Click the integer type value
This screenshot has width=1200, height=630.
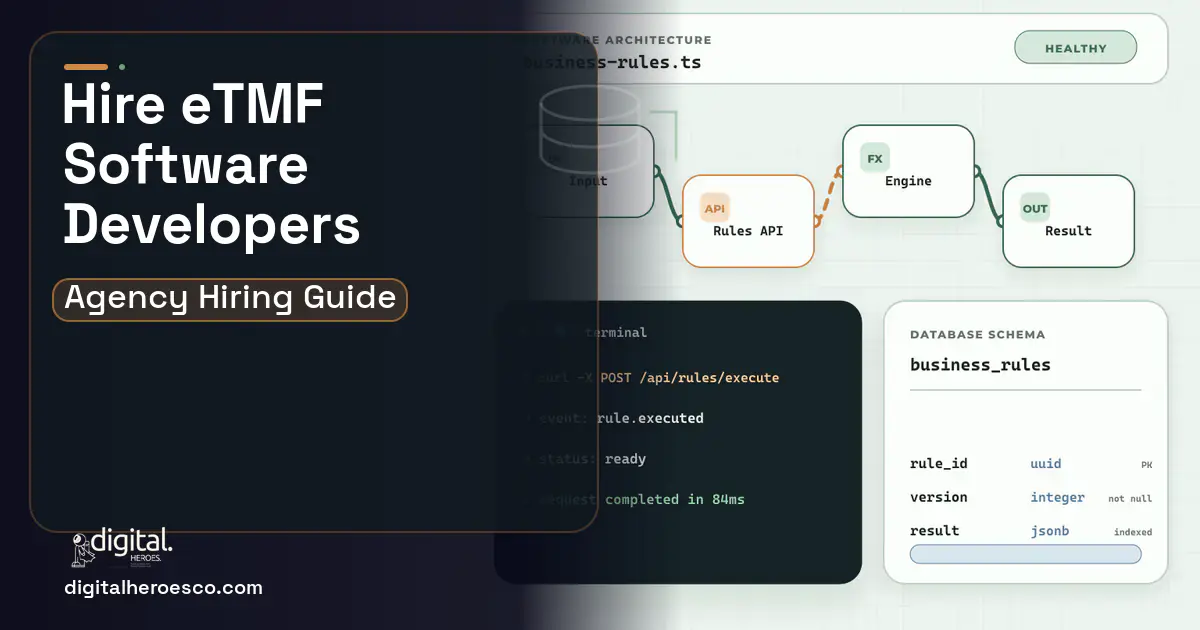coord(1057,497)
